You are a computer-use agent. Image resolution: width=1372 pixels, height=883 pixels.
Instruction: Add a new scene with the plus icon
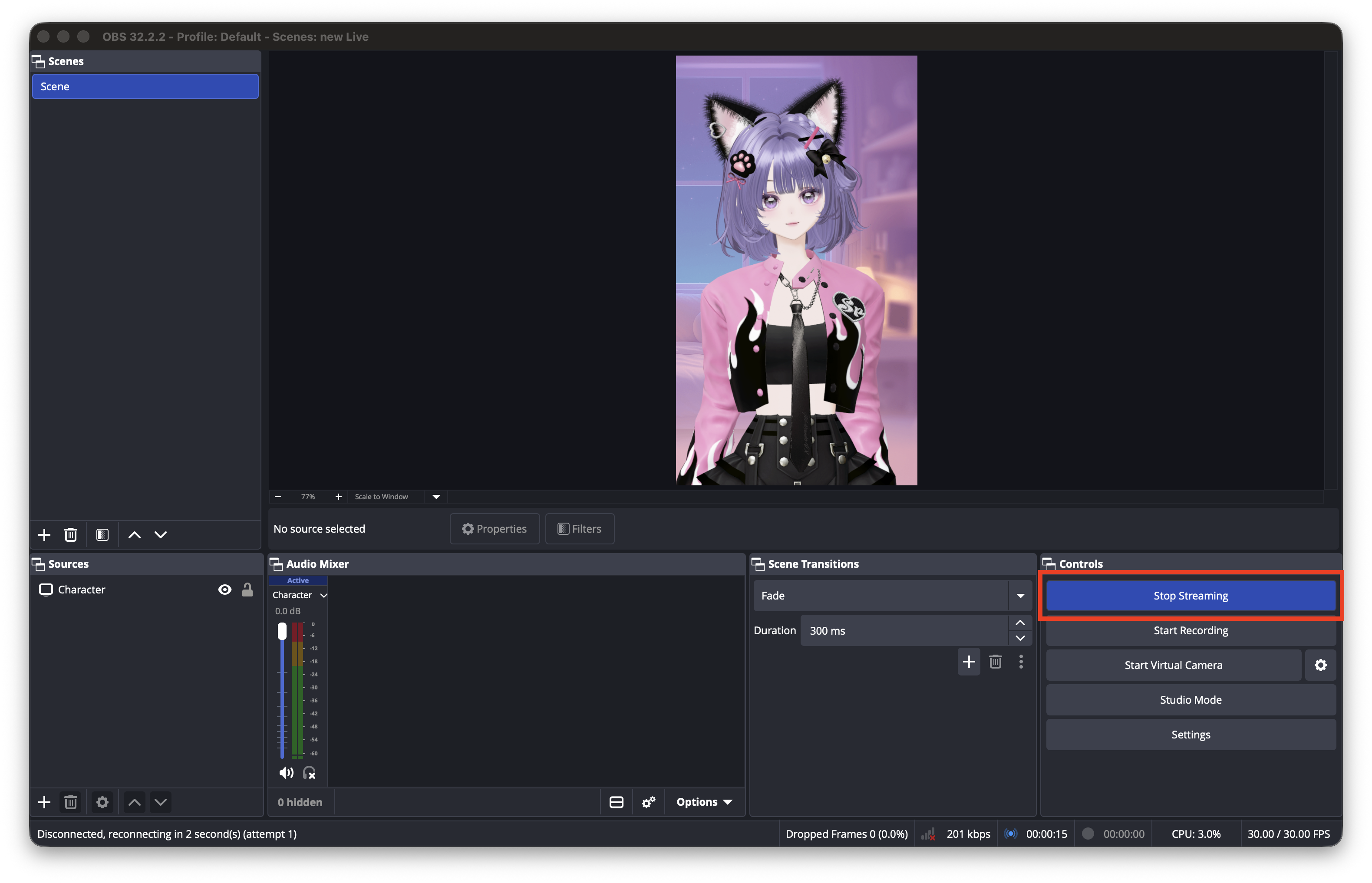[x=44, y=535]
